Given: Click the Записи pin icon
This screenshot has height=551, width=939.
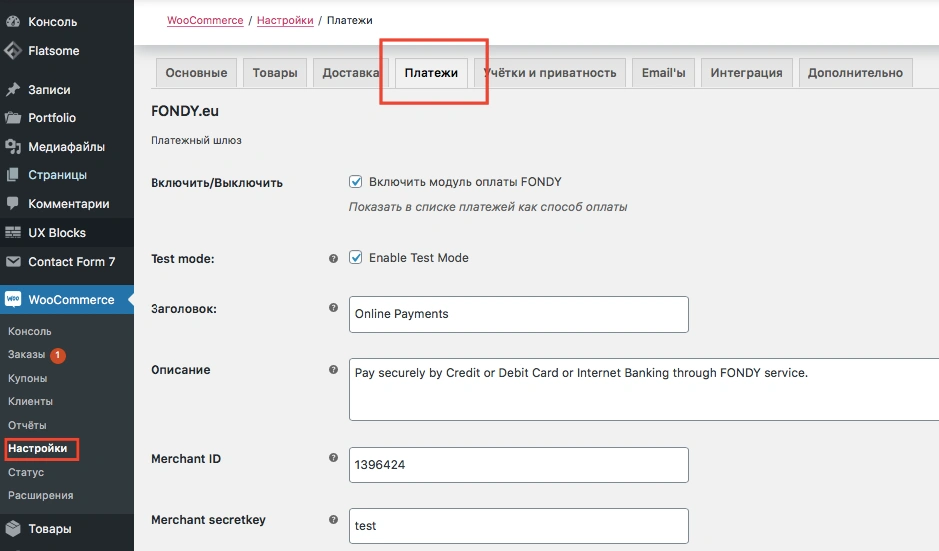Looking at the screenshot, I should 13,90.
